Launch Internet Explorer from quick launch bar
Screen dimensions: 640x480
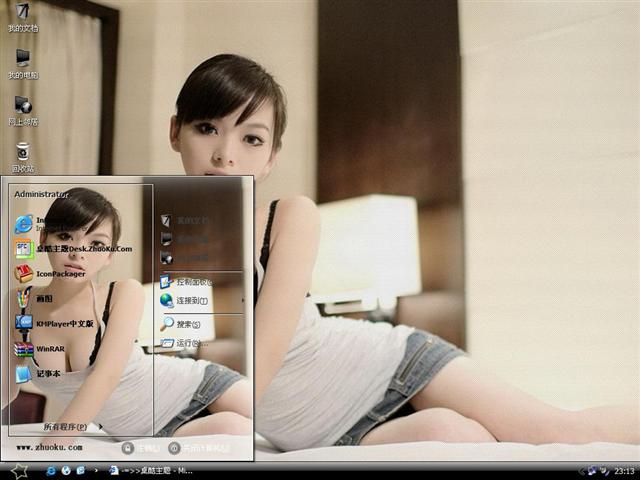[x=51, y=471]
